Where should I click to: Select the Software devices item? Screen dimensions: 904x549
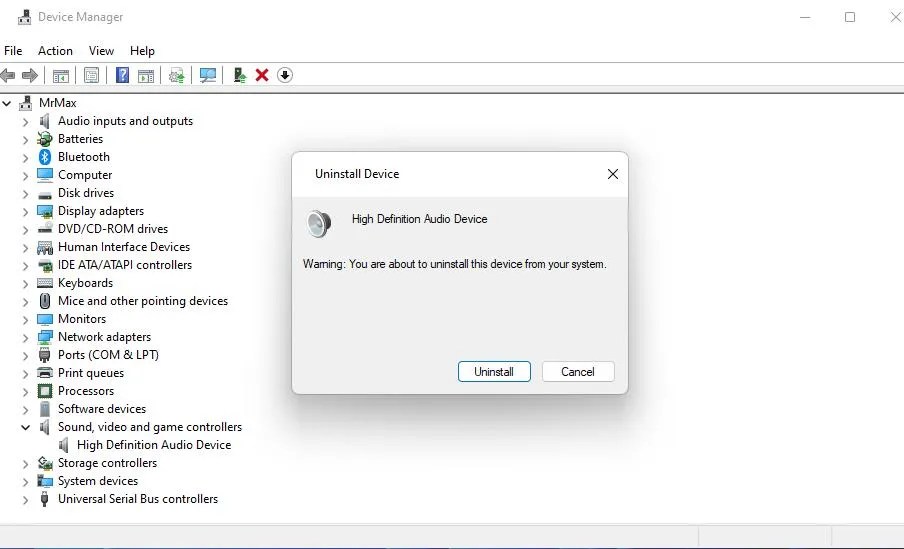pos(102,409)
